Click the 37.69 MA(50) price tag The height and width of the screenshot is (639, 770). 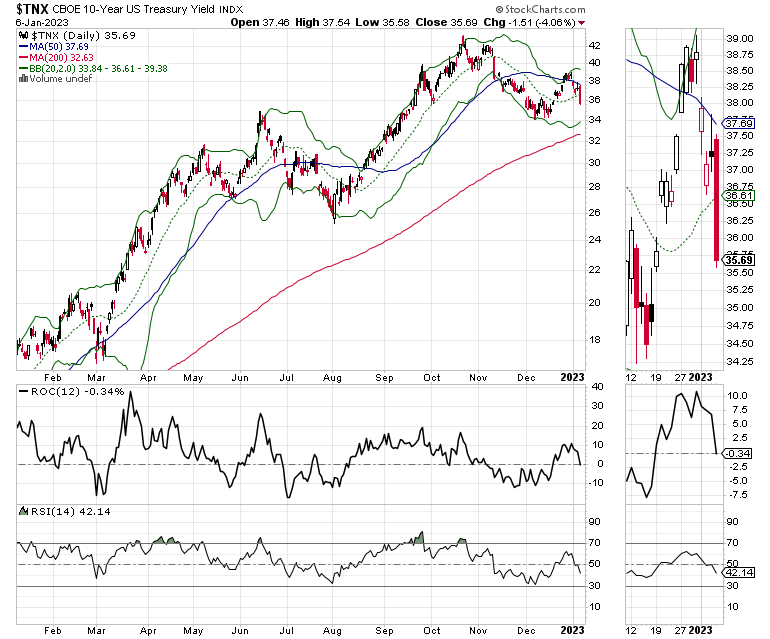[x=739, y=123]
